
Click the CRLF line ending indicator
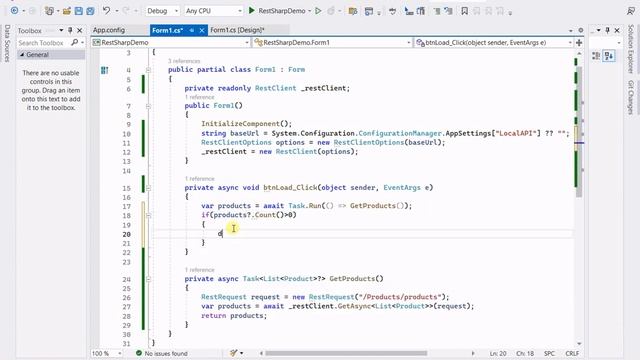point(572,353)
